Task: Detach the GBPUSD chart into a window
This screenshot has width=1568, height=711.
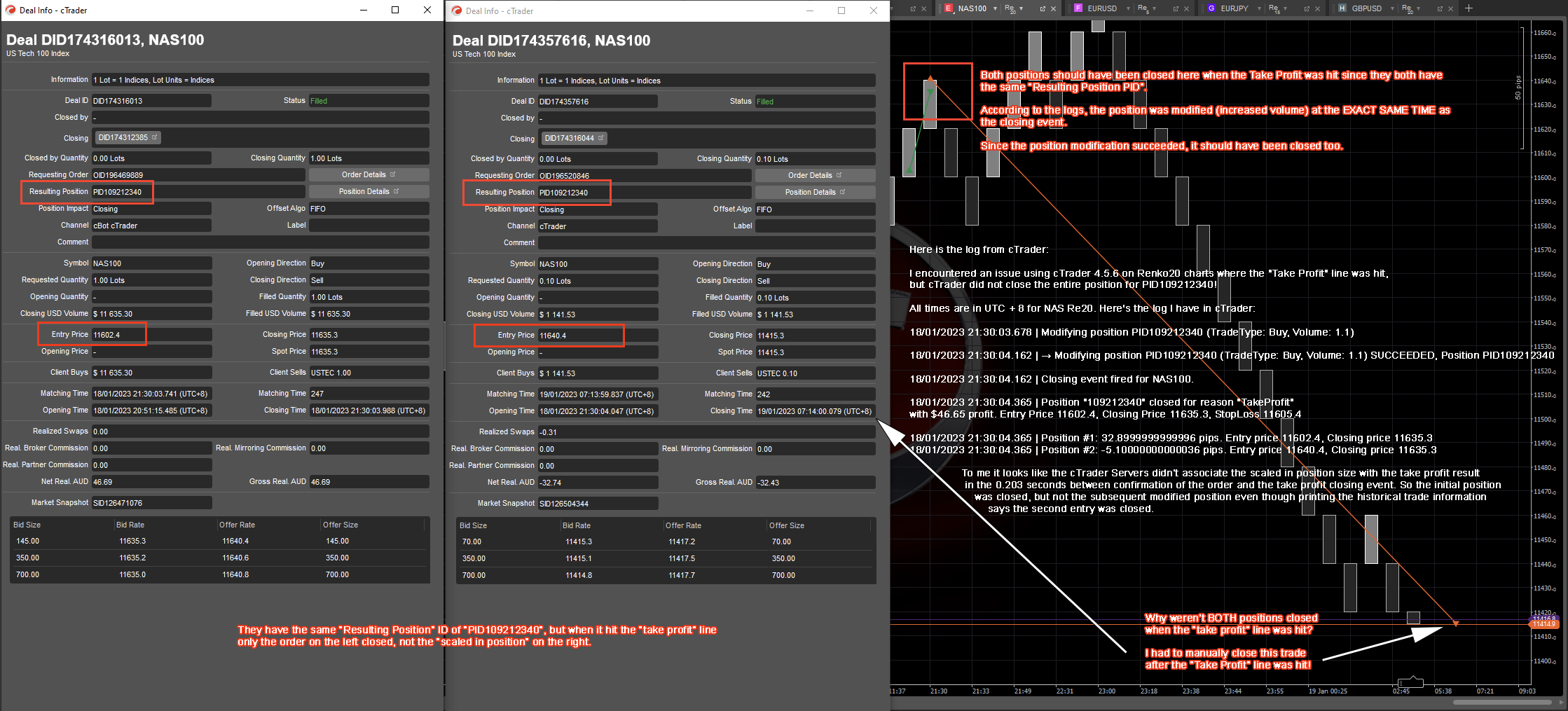Action: 1440,8
